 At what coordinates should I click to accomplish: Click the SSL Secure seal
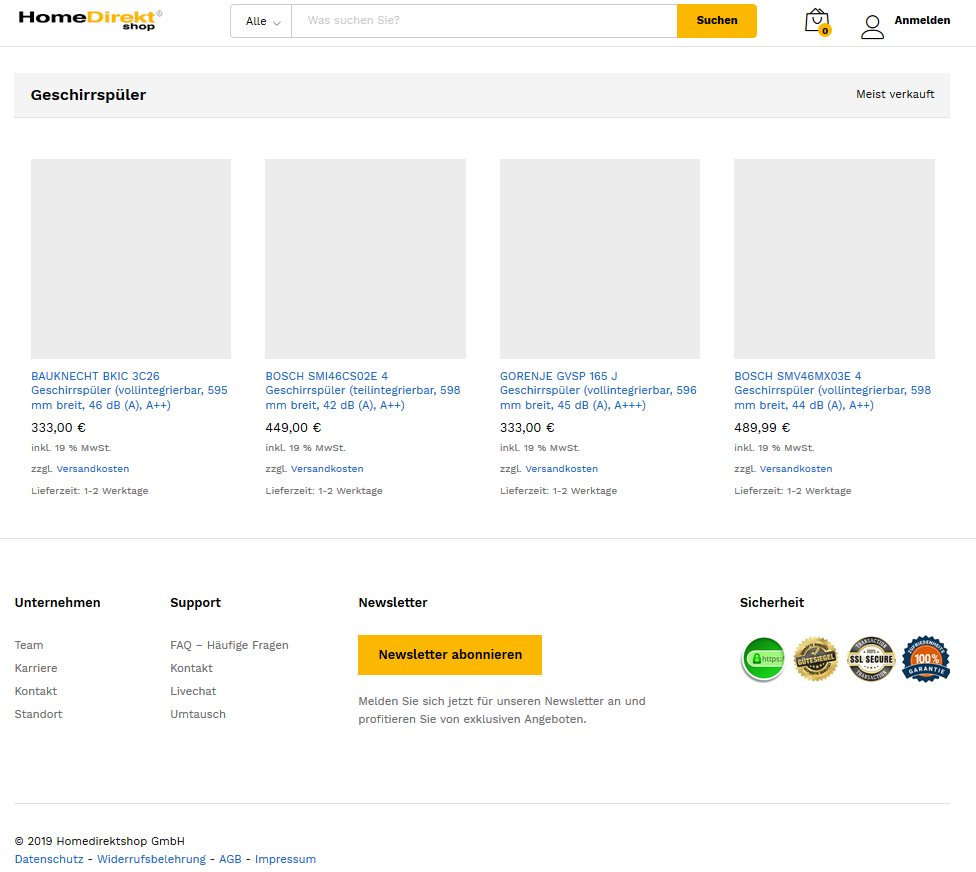(x=871, y=659)
